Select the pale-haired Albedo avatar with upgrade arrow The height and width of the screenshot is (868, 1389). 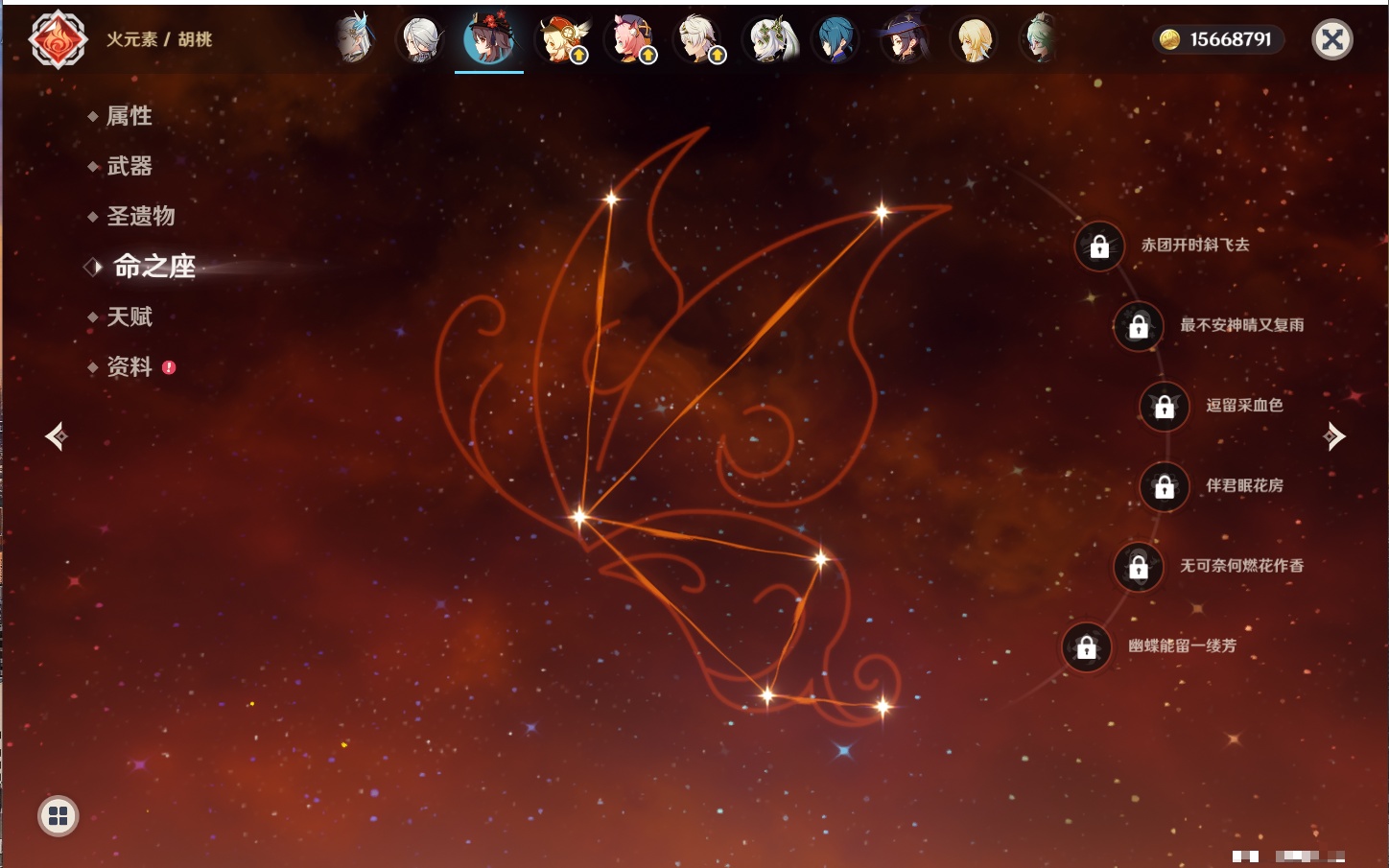[x=700, y=40]
